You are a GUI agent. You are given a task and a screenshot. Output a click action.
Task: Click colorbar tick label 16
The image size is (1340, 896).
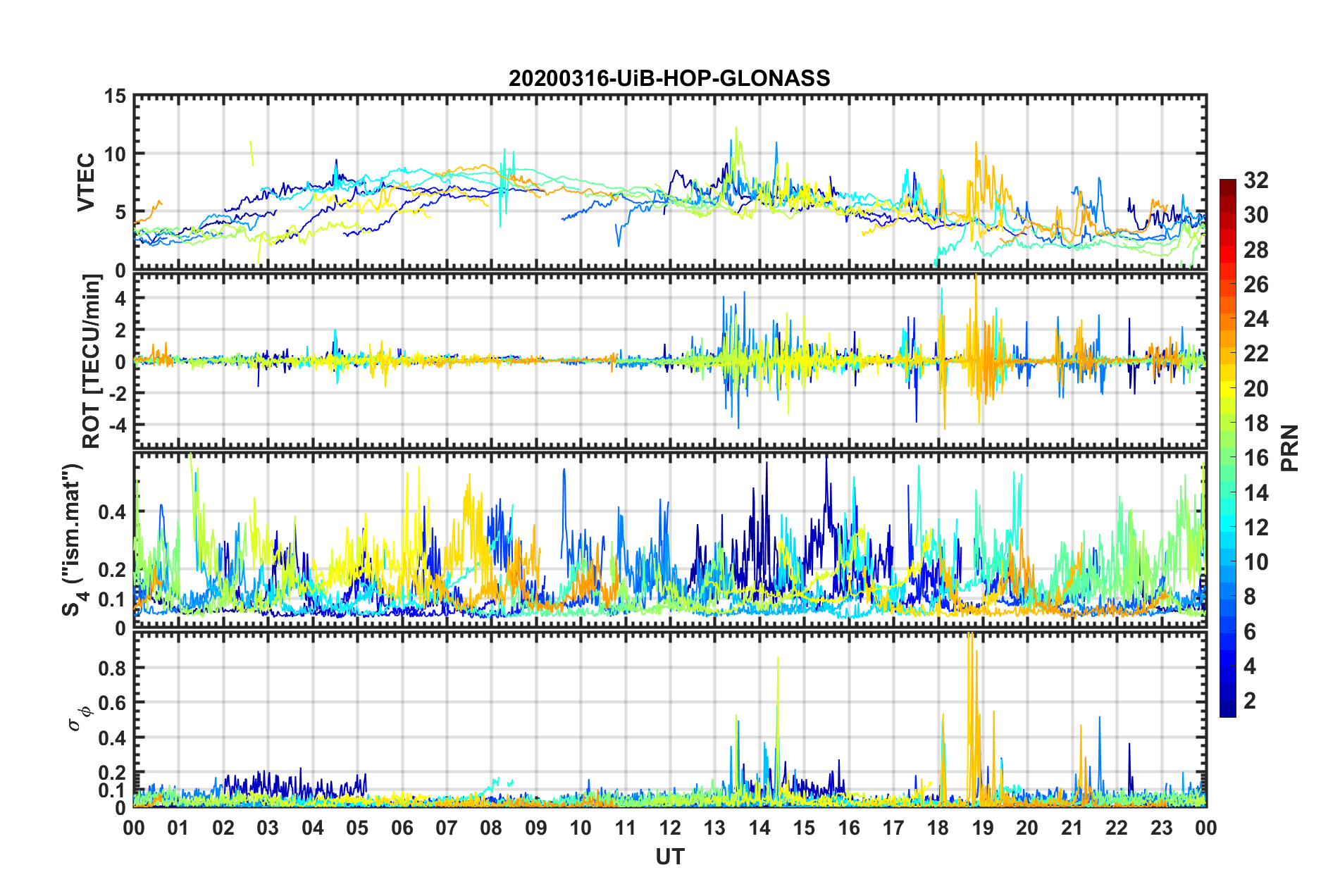coord(1255,458)
